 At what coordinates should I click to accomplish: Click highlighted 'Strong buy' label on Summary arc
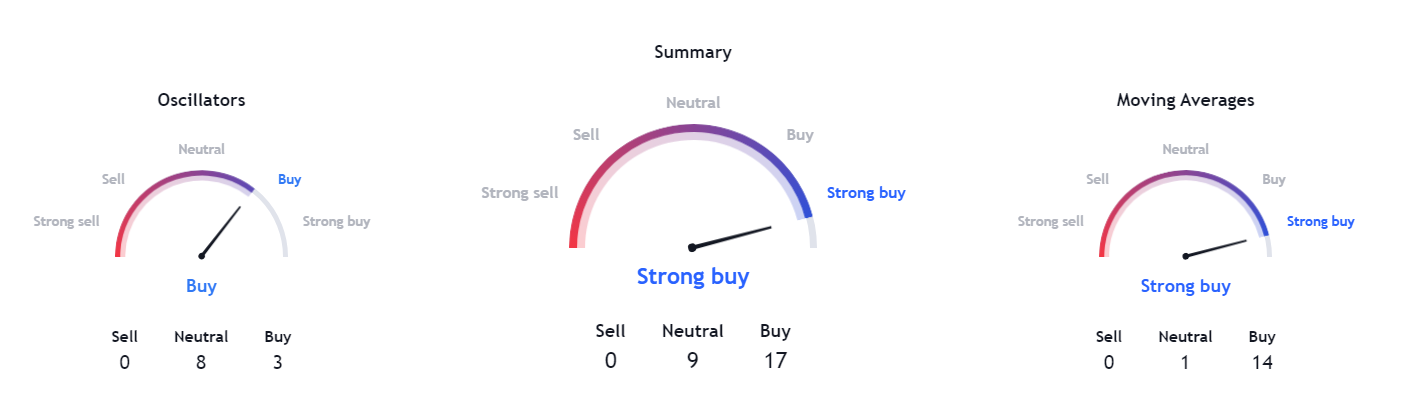pyautogui.click(x=865, y=193)
